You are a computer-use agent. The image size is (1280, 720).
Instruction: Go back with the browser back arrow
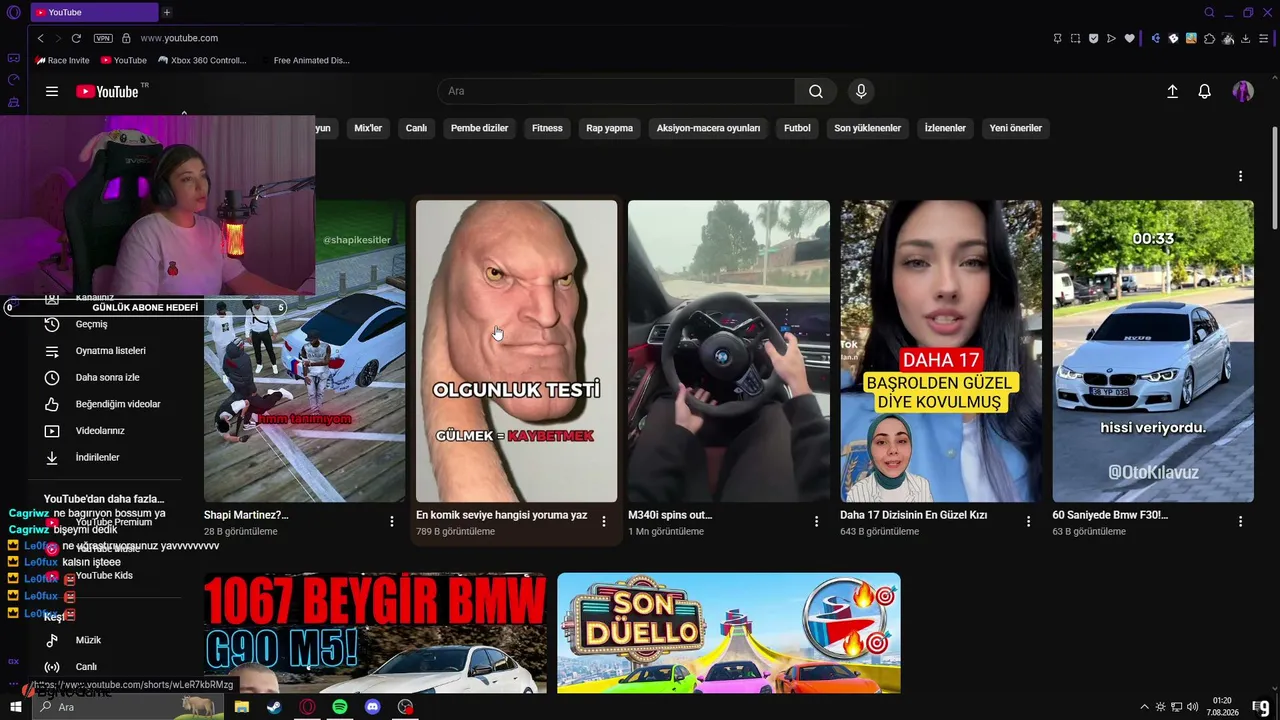point(41,38)
